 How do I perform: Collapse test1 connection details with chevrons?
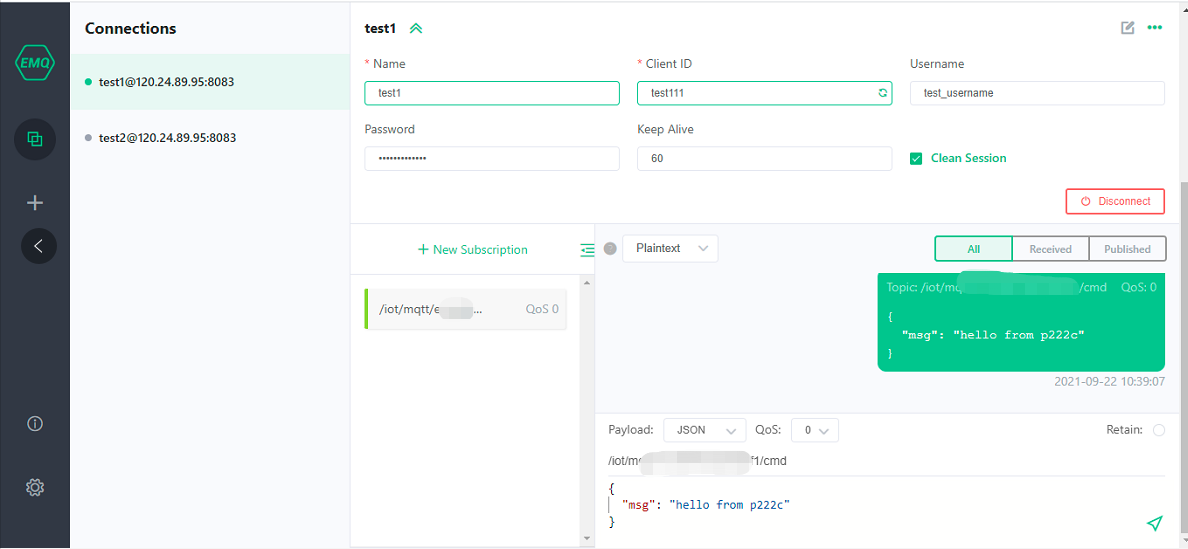[416, 29]
